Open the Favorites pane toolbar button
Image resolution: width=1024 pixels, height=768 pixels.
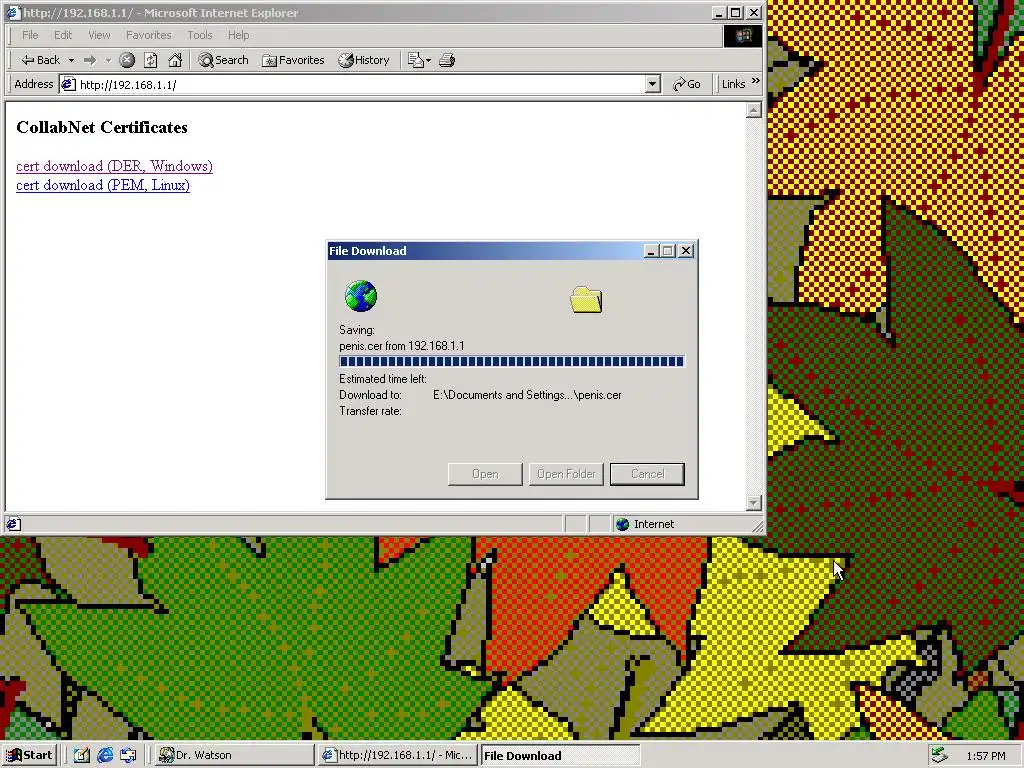(293, 60)
